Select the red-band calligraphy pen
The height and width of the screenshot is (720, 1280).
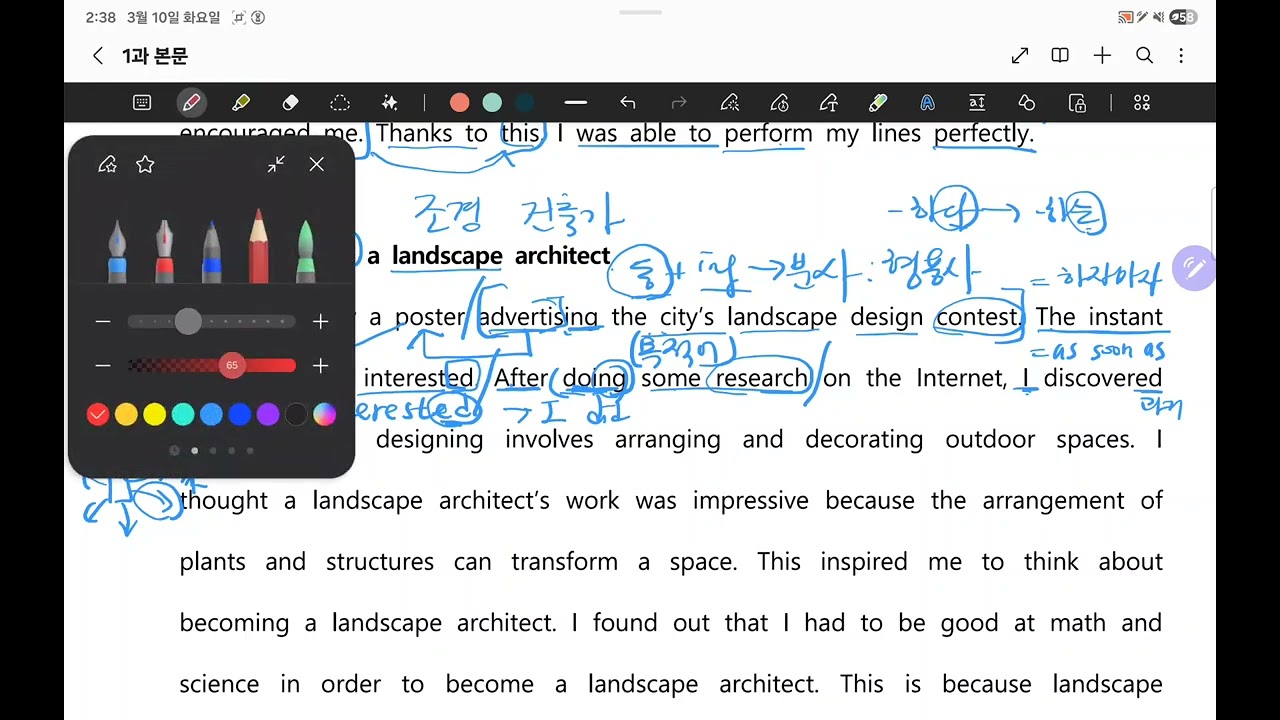click(x=164, y=250)
